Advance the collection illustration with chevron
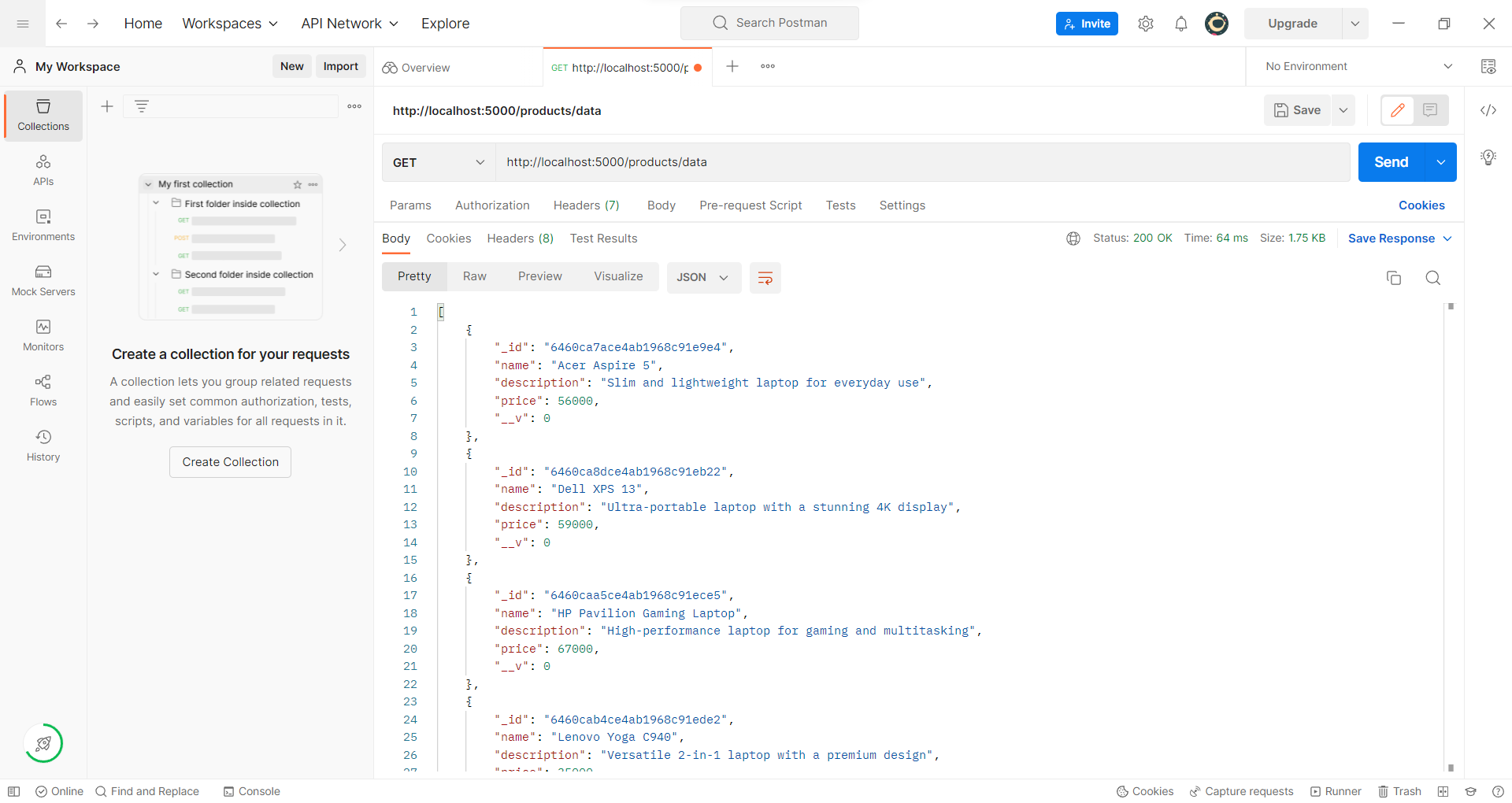 pos(343,245)
